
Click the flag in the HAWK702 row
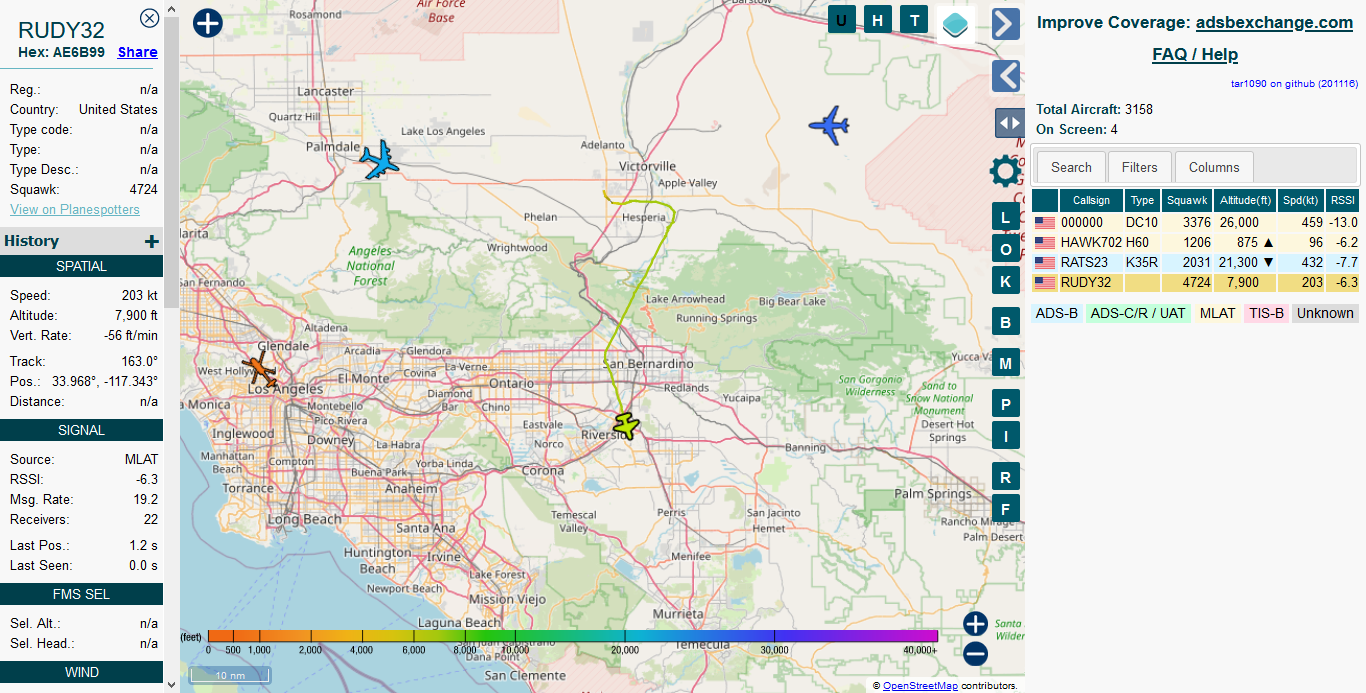[1045, 242]
